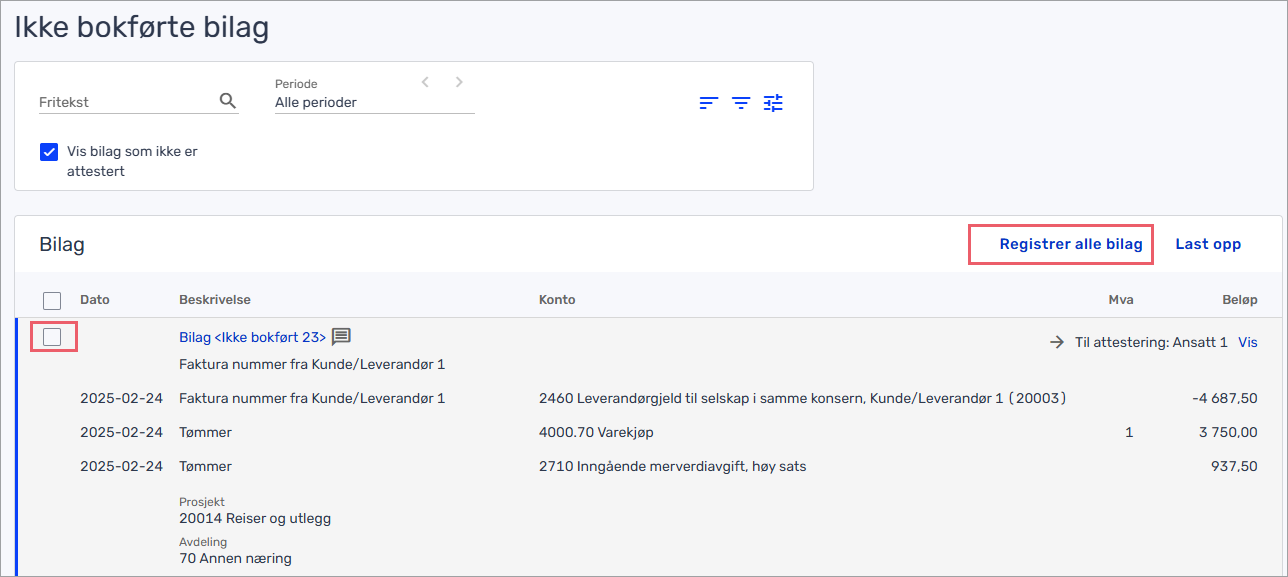Uncheck Vis bilag som ikke er attestert
Viewport: 1288px width, 577px height.
[x=49, y=152]
